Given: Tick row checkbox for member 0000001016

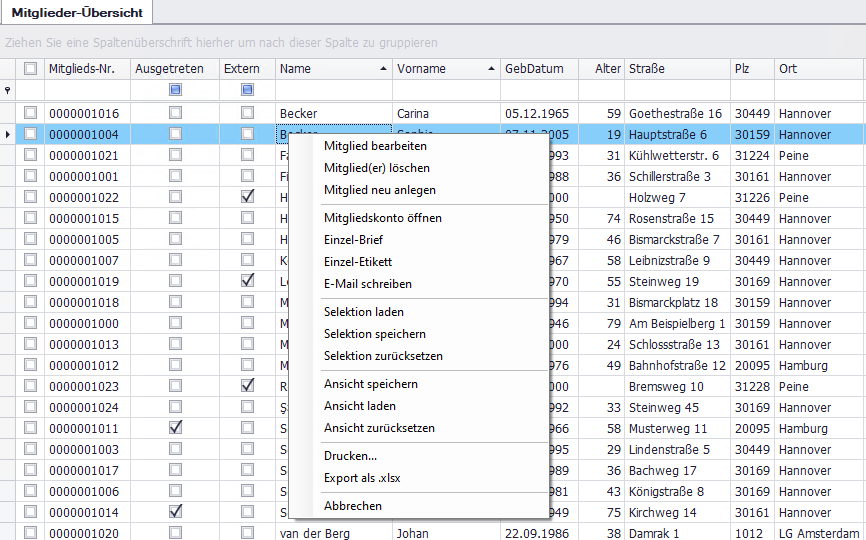Looking at the screenshot, I should coord(30,113).
